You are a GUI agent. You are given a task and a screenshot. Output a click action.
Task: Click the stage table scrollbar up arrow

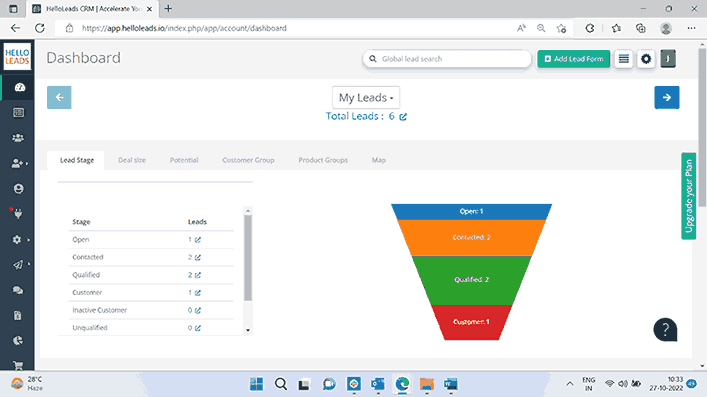click(x=248, y=211)
